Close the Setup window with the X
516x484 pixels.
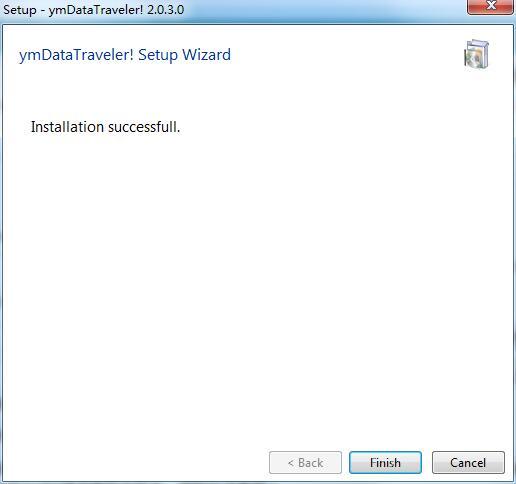coord(490,7)
